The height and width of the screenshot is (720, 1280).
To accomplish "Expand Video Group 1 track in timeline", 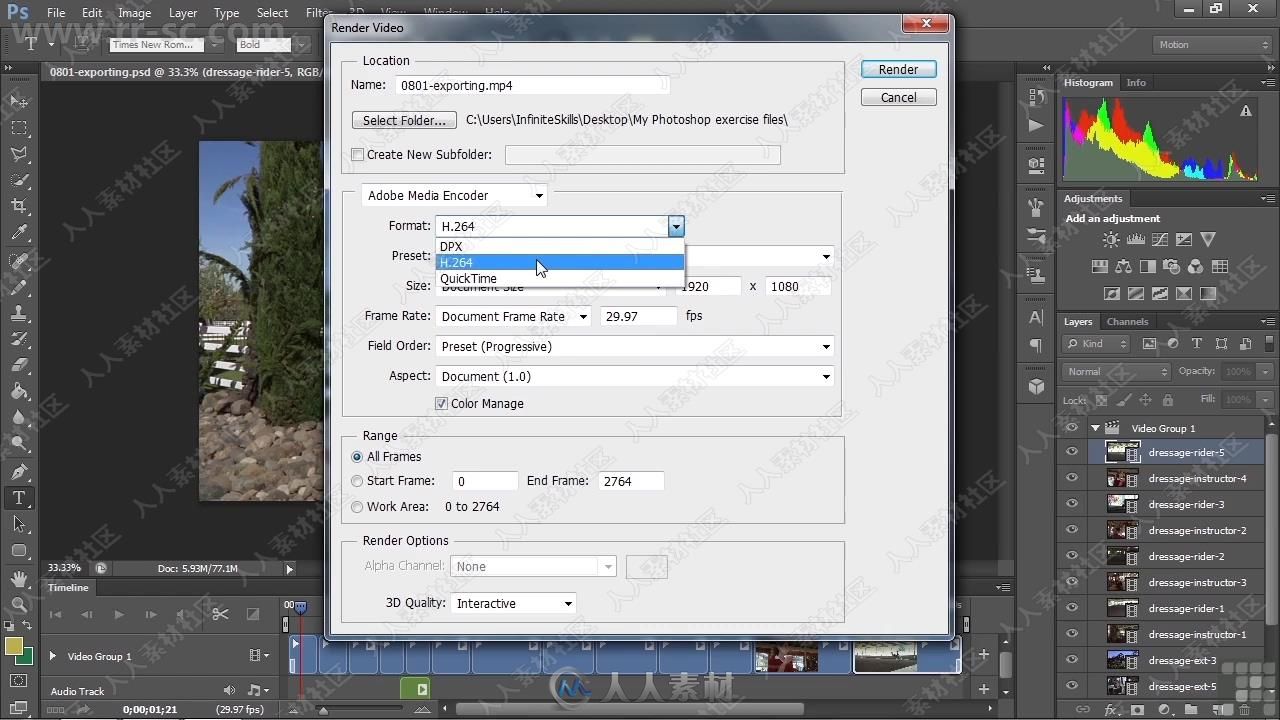I will (x=53, y=656).
